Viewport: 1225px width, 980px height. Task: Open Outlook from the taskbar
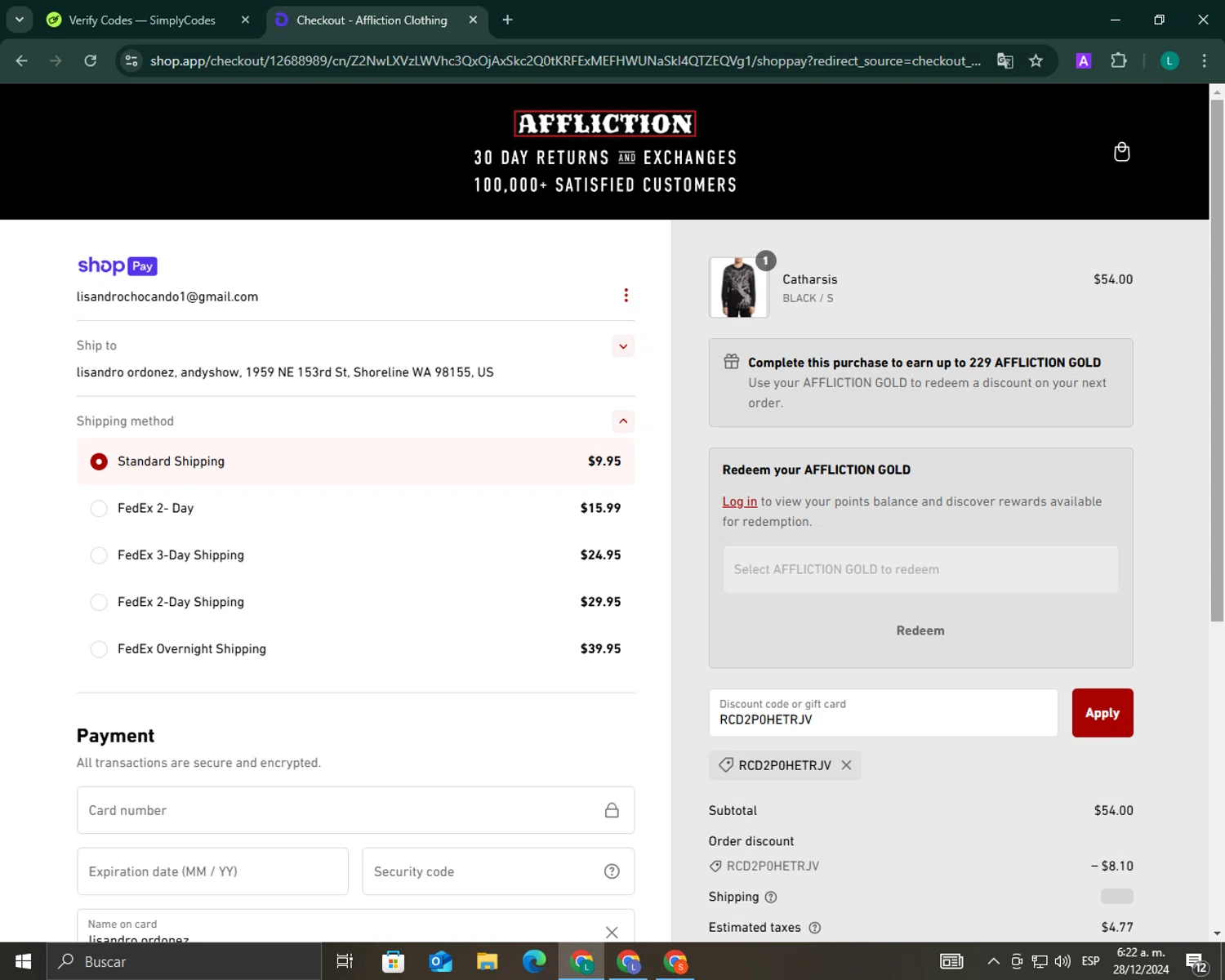coord(440,961)
